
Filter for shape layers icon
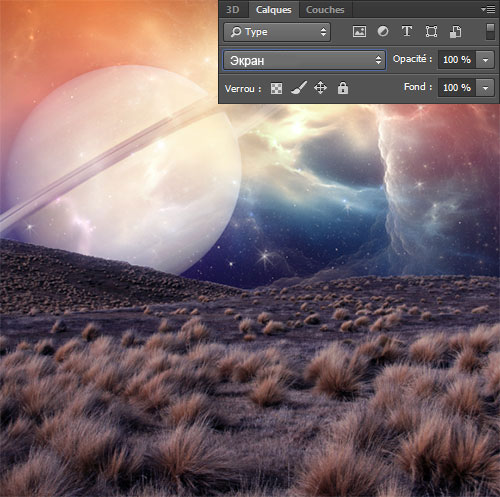click(431, 32)
